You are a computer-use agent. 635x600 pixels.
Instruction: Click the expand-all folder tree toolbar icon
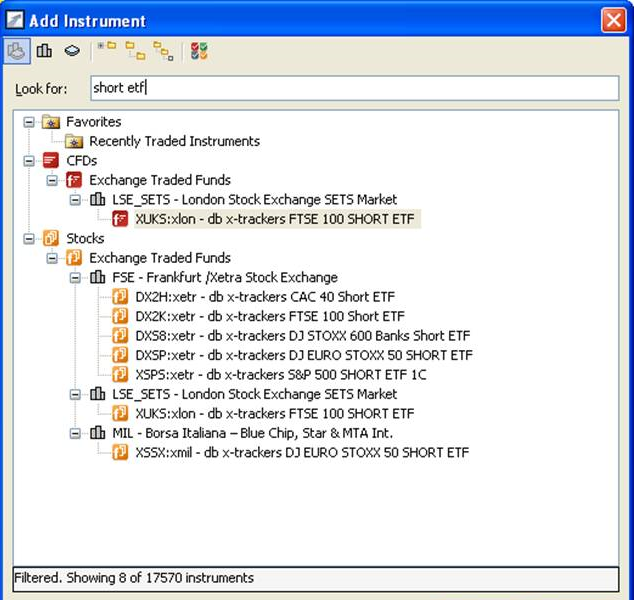(x=163, y=51)
